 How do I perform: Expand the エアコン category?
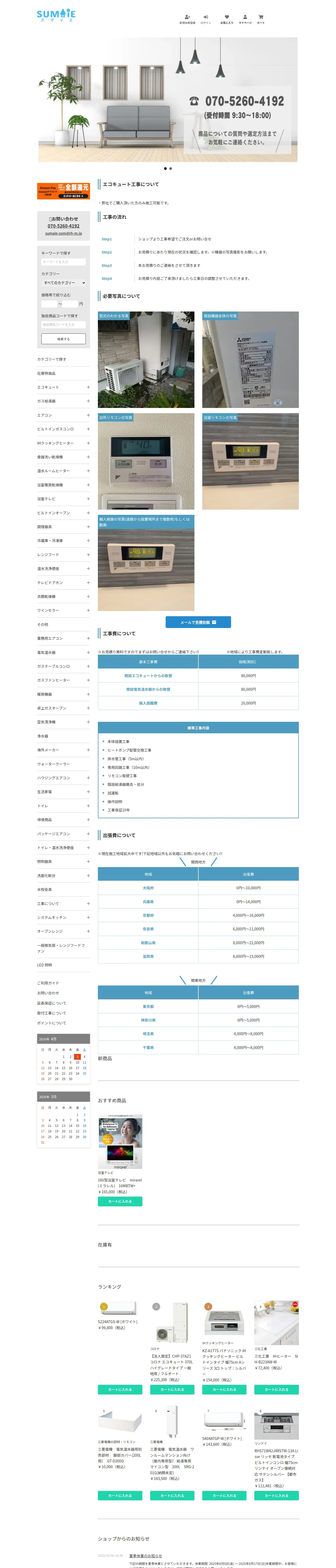[x=88, y=415]
